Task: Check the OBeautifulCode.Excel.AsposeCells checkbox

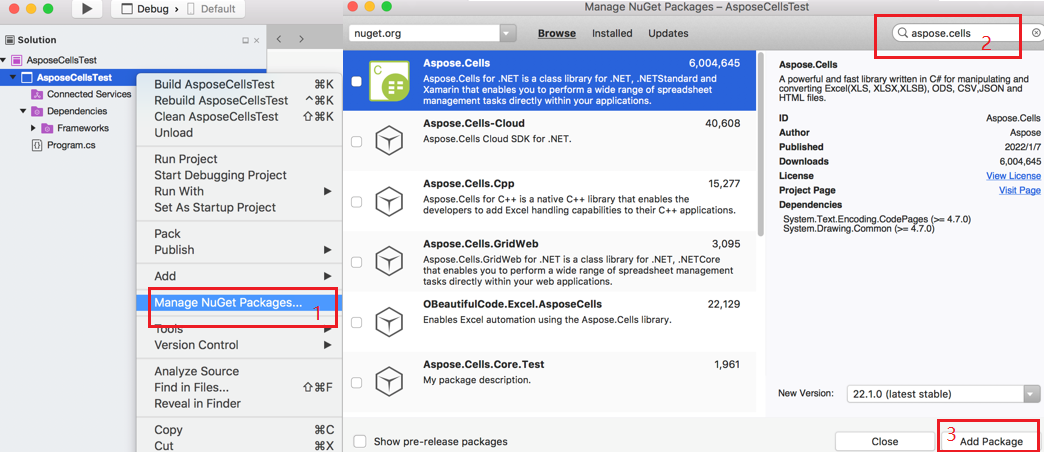Action: pos(357,322)
